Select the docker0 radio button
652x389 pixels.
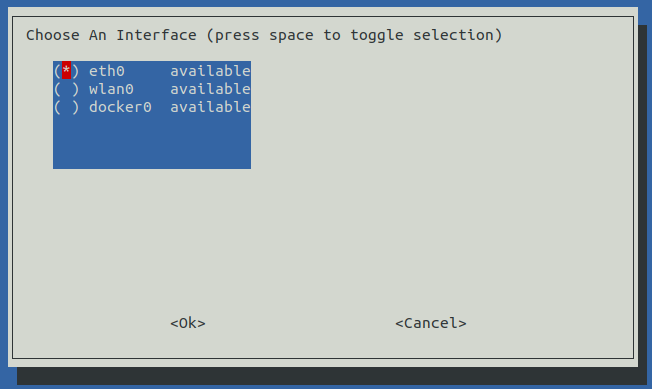[67, 107]
